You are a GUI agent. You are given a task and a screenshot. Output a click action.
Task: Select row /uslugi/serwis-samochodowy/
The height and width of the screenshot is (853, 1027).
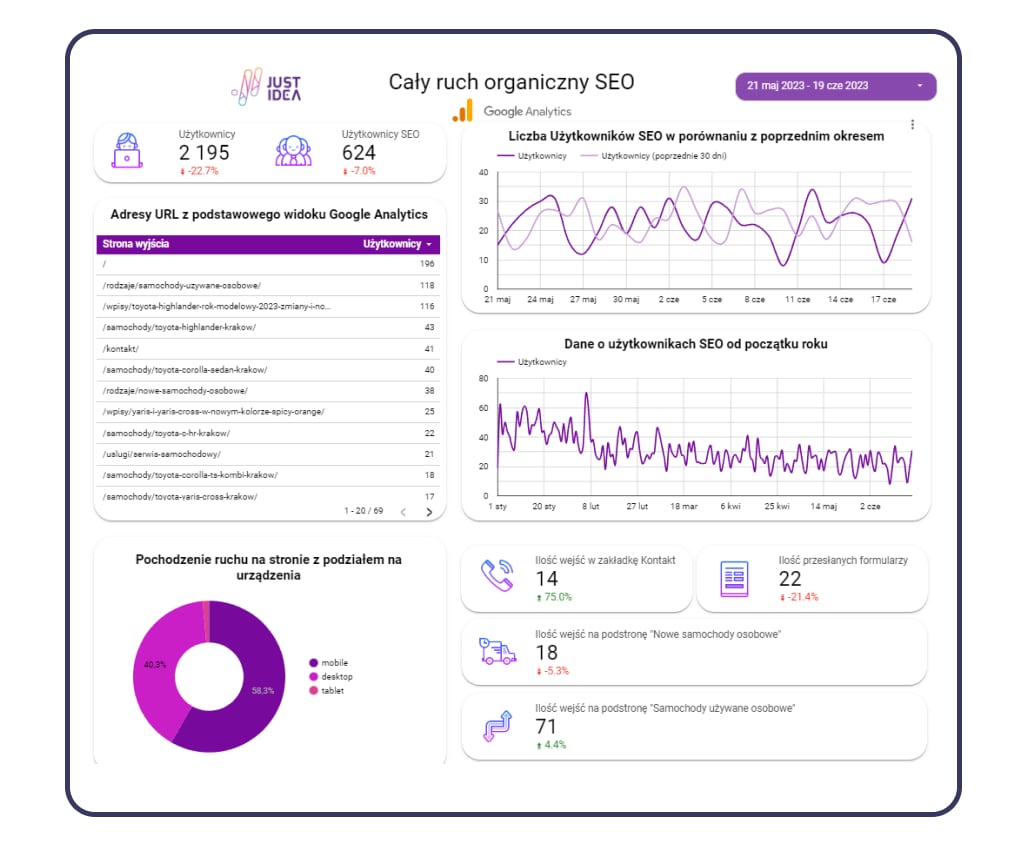click(268, 454)
